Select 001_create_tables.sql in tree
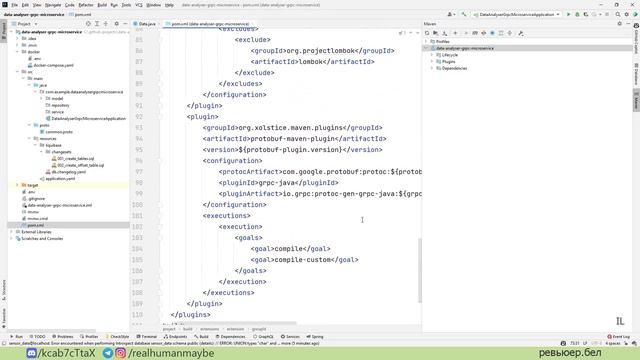This screenshot has width=640, height=360. tap(76, 159)
